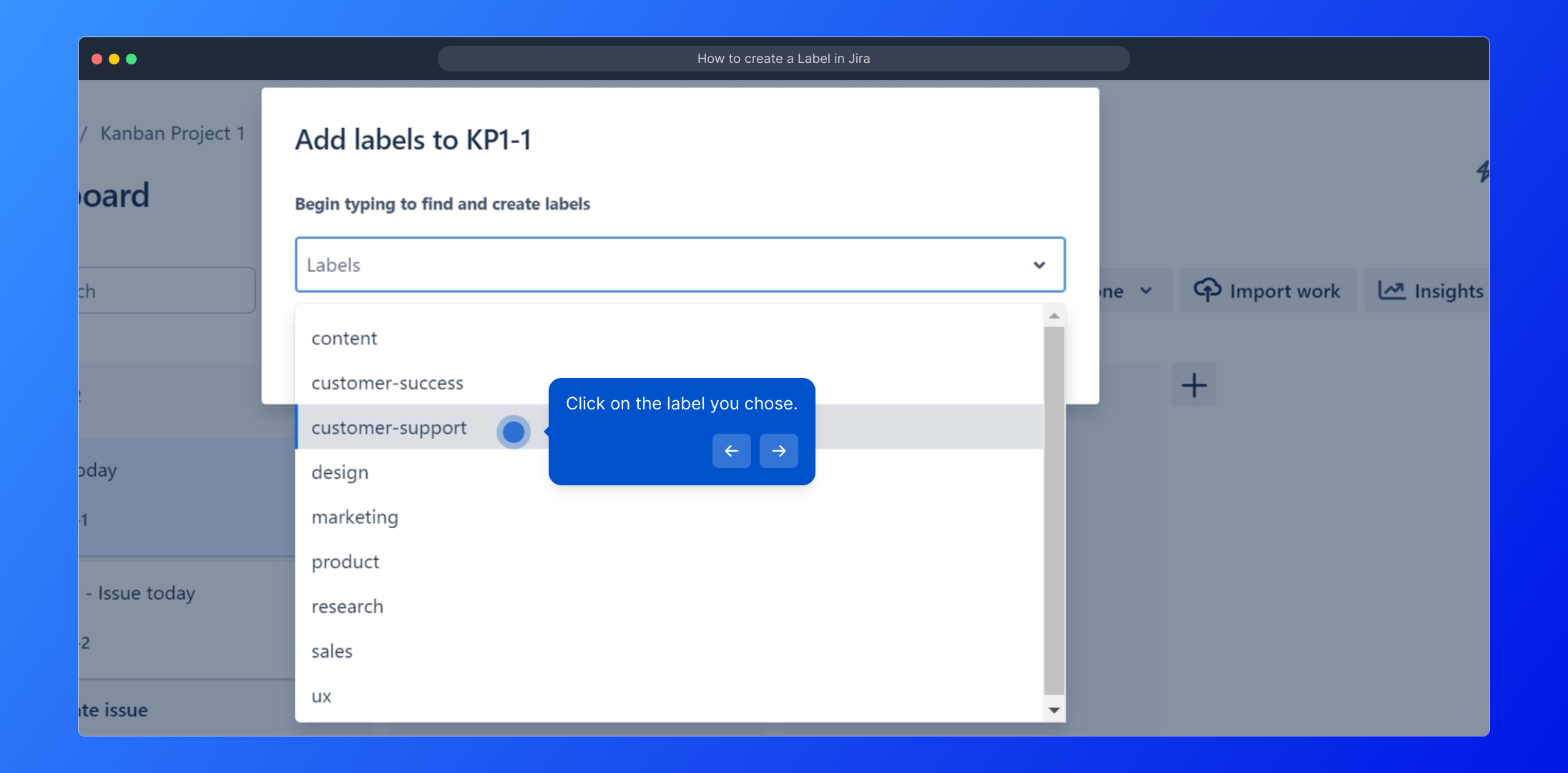Pick the design label from the list

pos(340,472)
